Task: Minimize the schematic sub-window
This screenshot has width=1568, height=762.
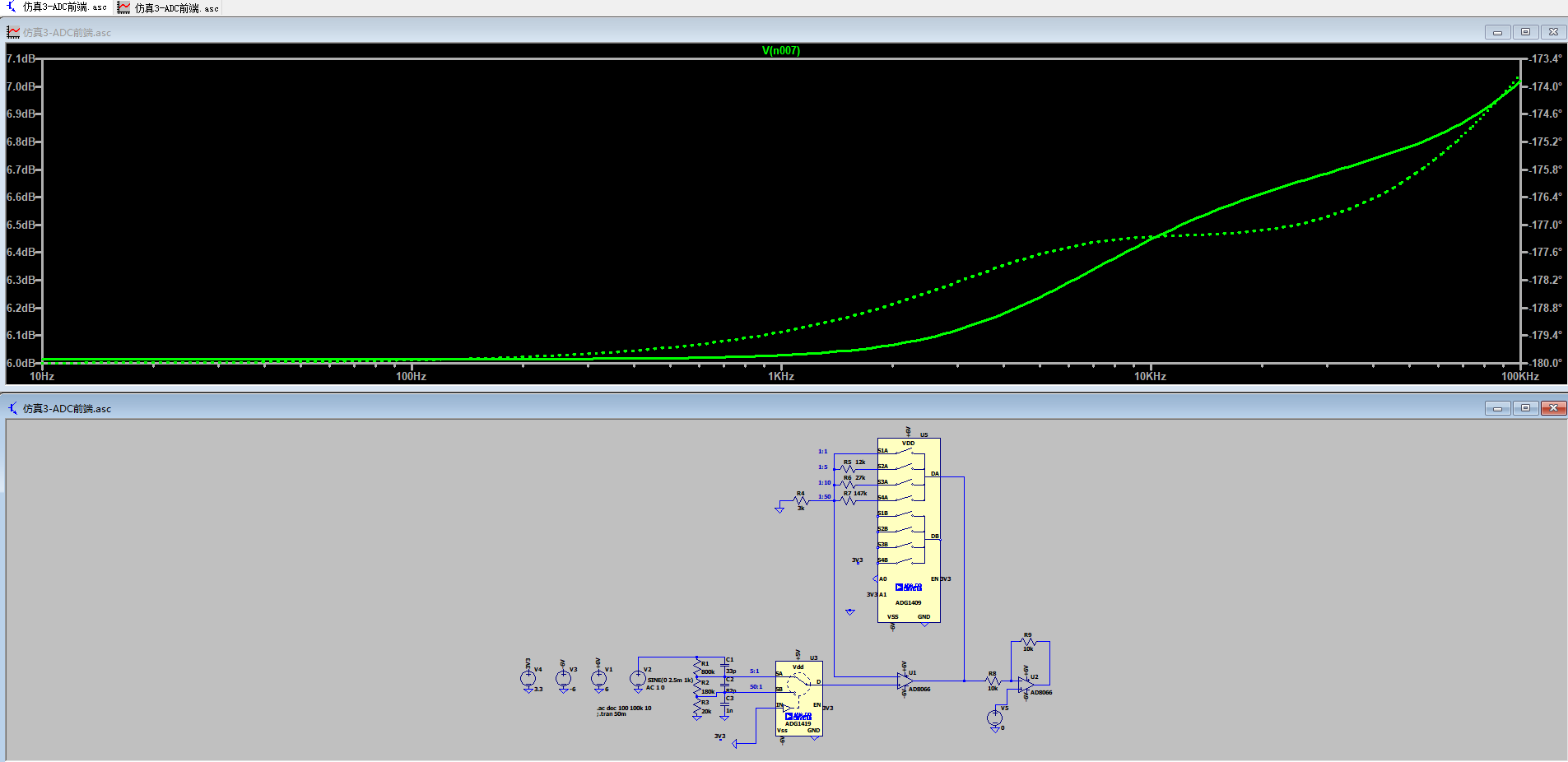Action: [1497, 408]
